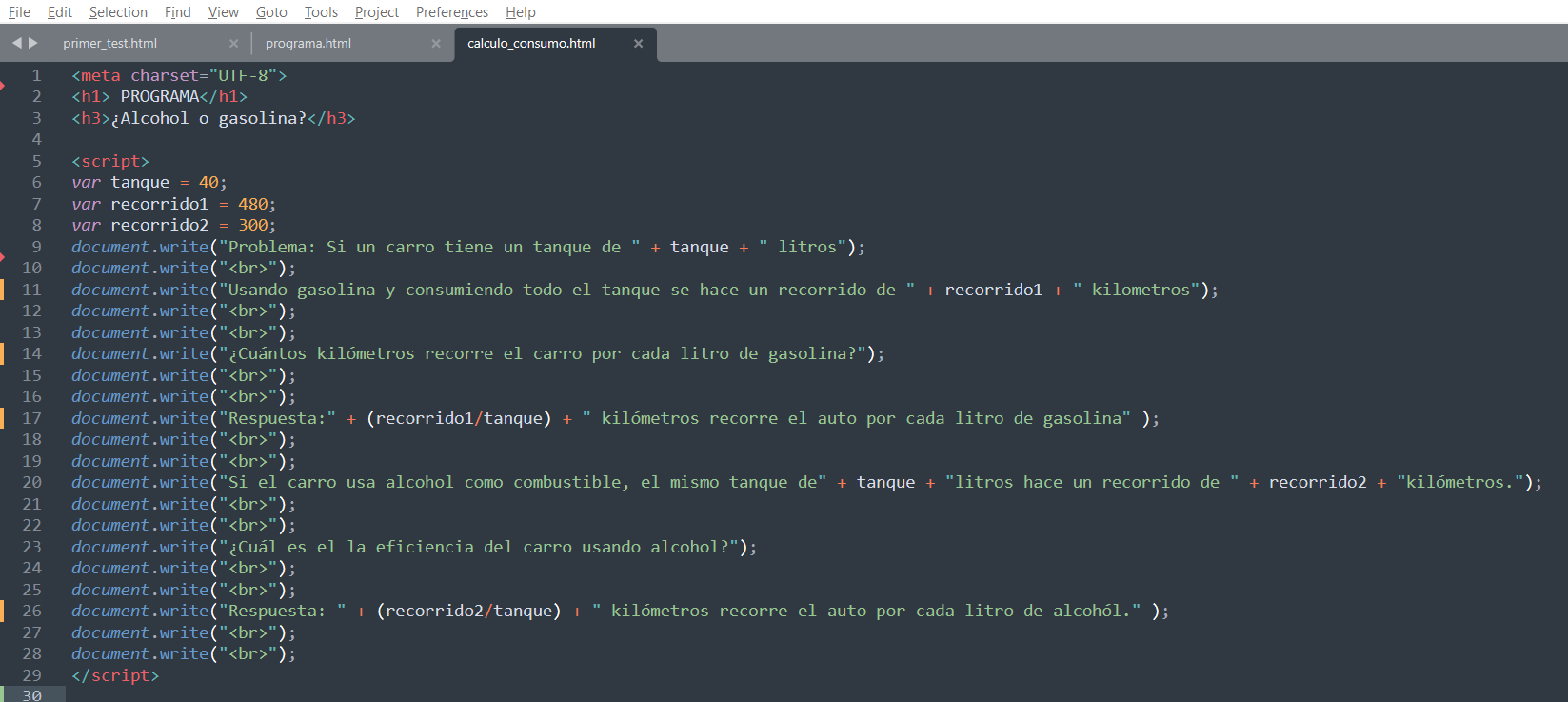1568x702 pixels.
Task: Click the opening script tag
Action: [x=110, y=161]
